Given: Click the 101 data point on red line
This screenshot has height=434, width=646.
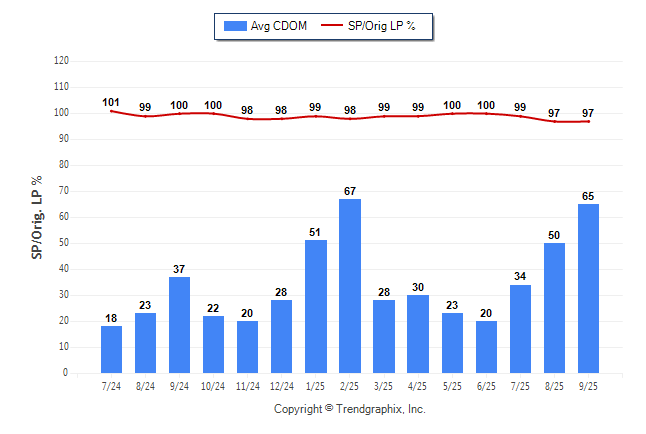Looking at the screenshot, I should (x=112, y=111).
